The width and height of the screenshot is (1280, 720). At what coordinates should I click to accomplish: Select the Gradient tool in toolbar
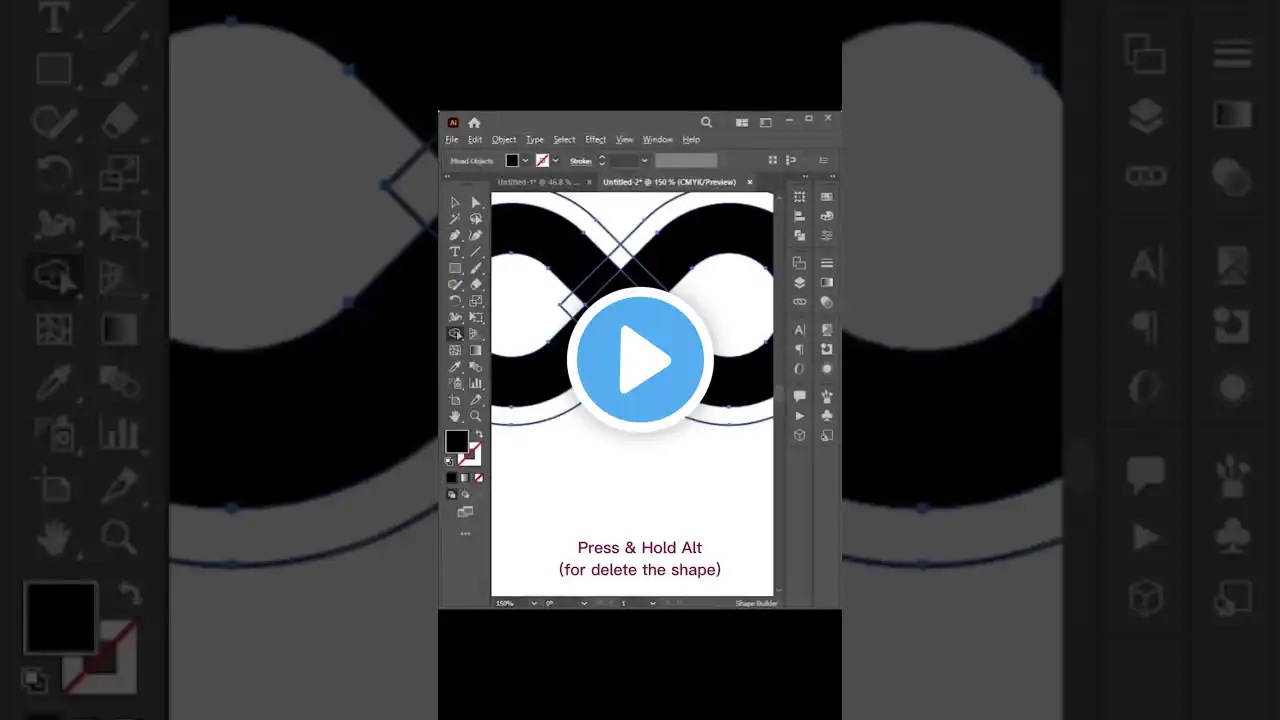click(x=476, y=351)
